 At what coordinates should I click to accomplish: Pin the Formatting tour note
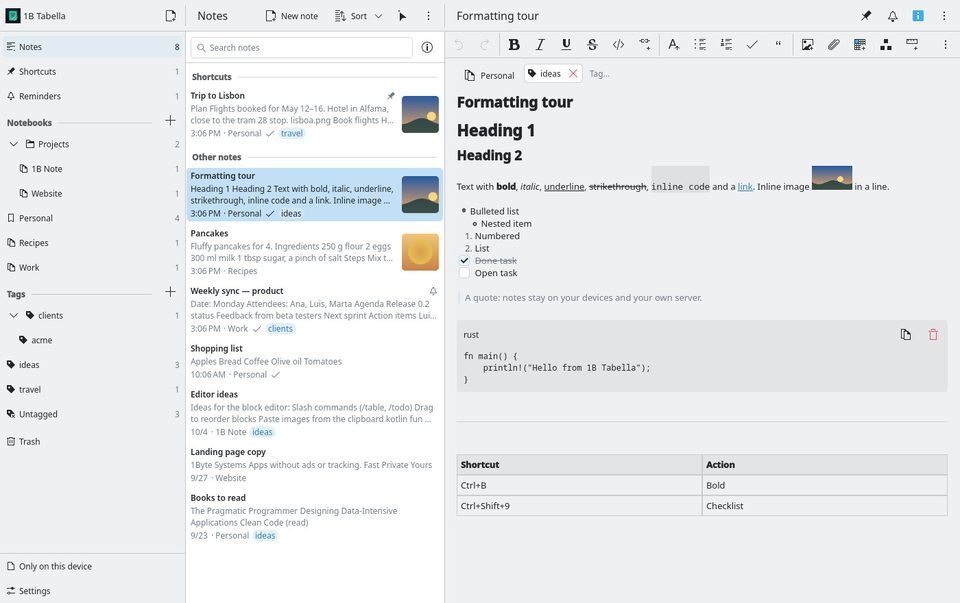click(866, 16)
